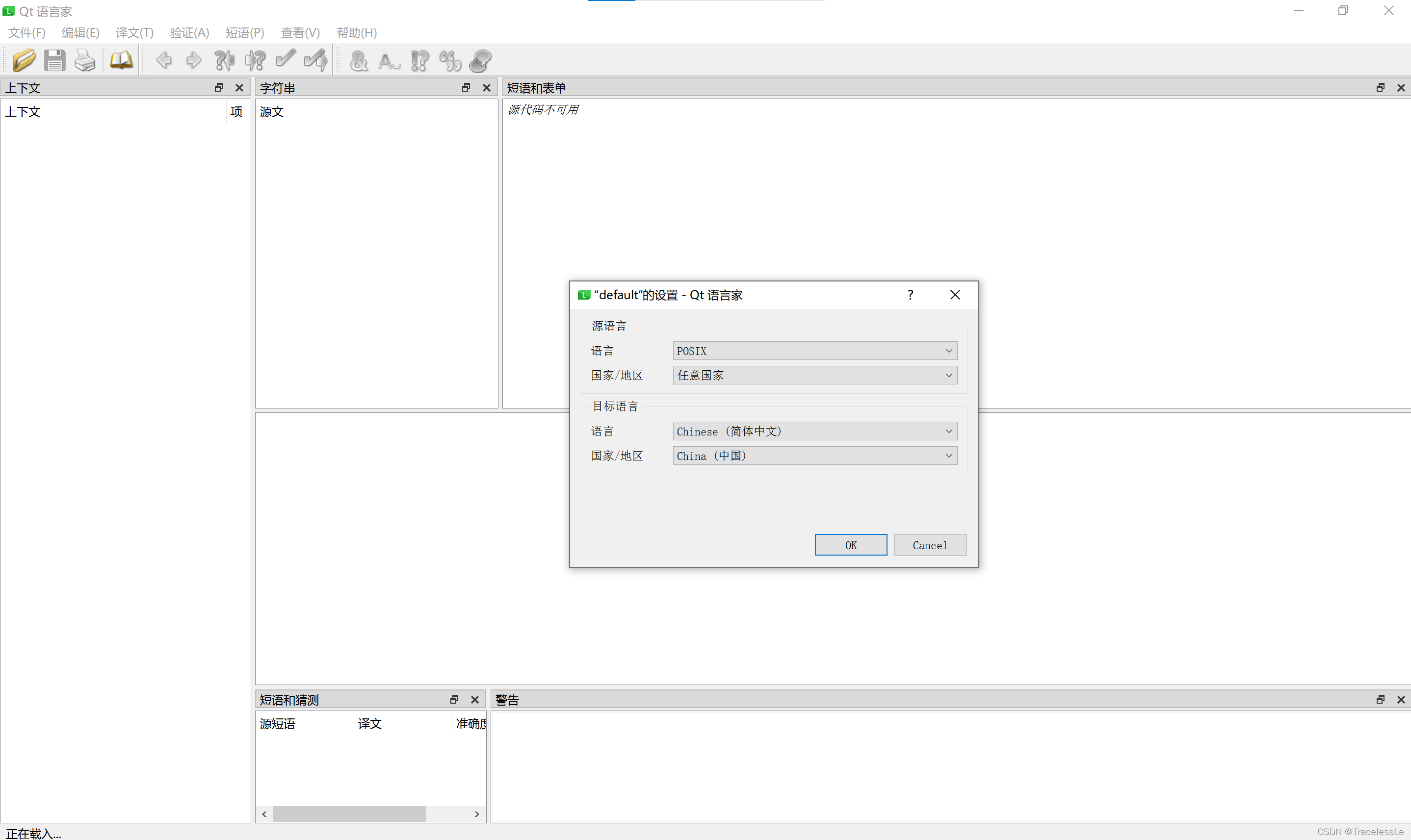
Task: Click the Save floppy disk icon
Action: (x=54, y=61)
